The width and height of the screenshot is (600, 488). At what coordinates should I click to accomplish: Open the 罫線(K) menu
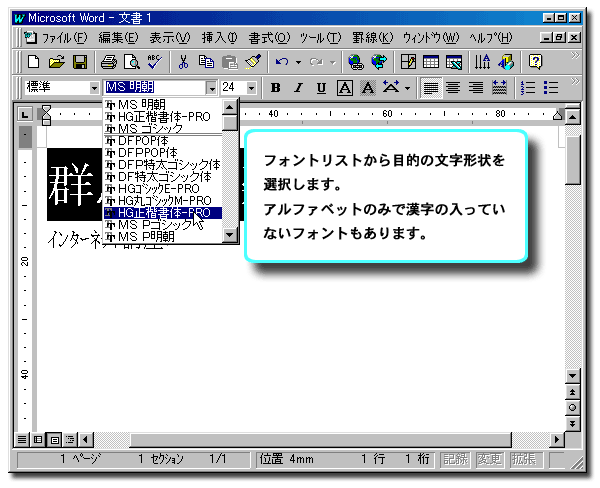coord(372,38)
